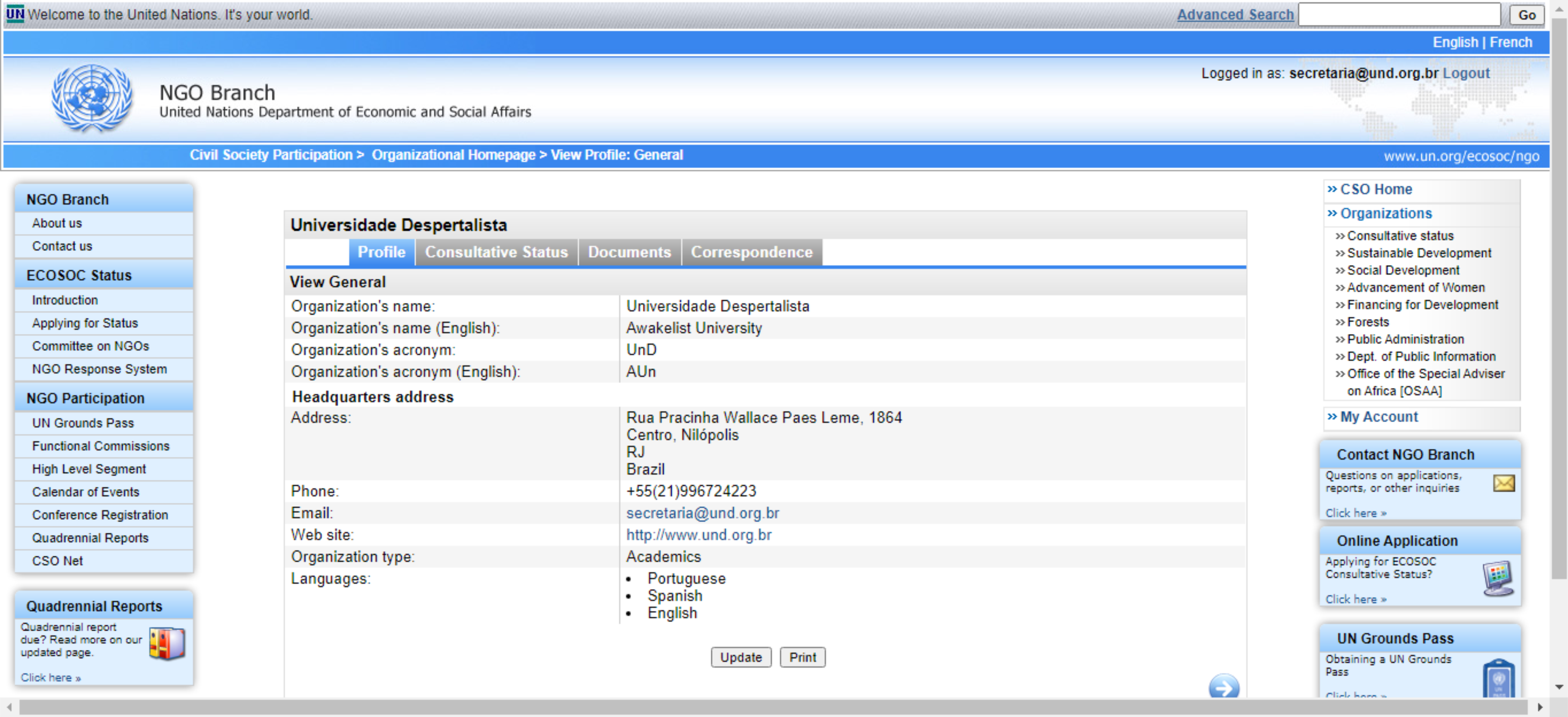Open Organizations link in right panel

pyautogui.click(x=1386, y=213)
